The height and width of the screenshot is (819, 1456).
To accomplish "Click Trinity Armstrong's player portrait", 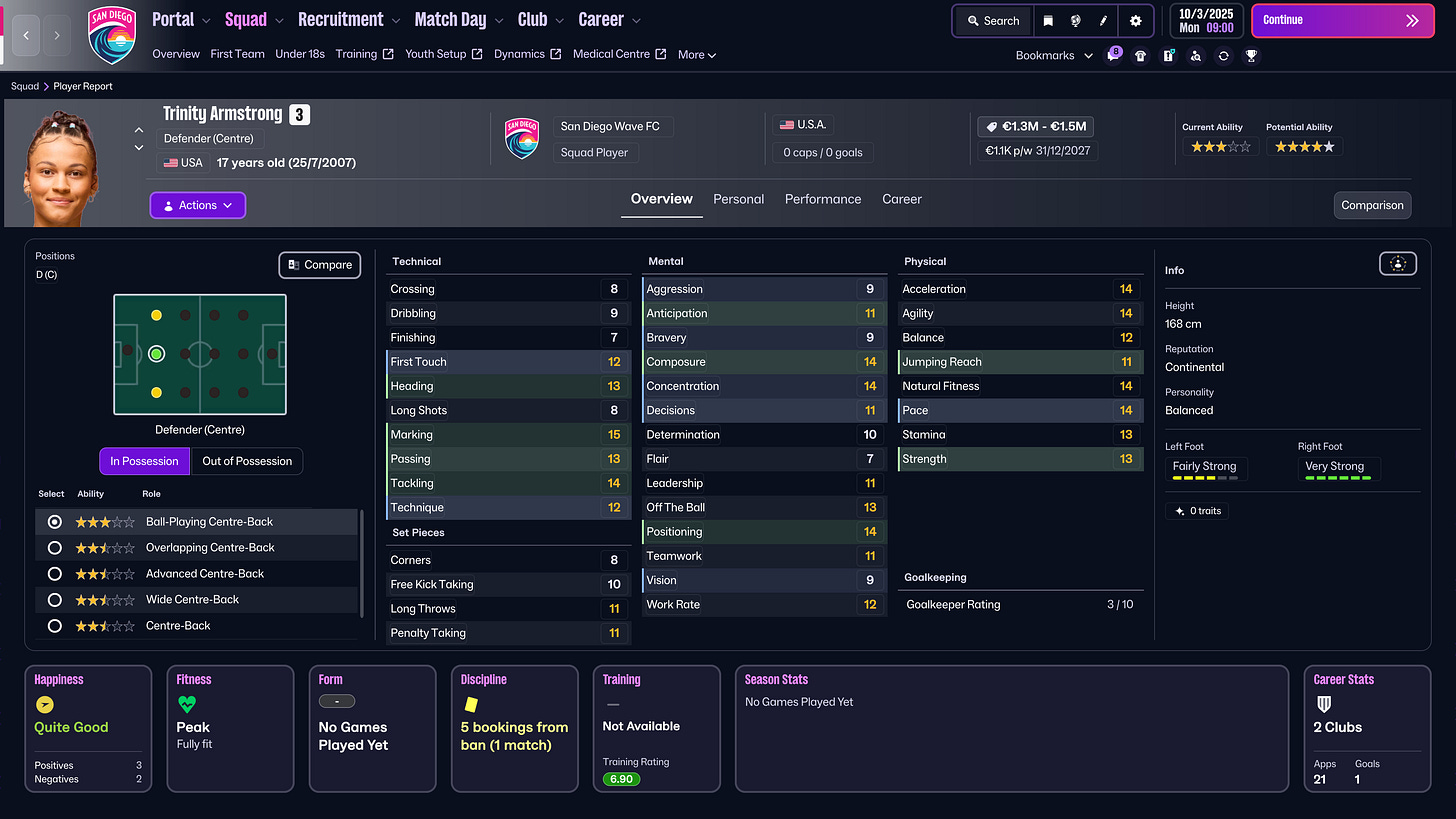I will pos(62,168).
